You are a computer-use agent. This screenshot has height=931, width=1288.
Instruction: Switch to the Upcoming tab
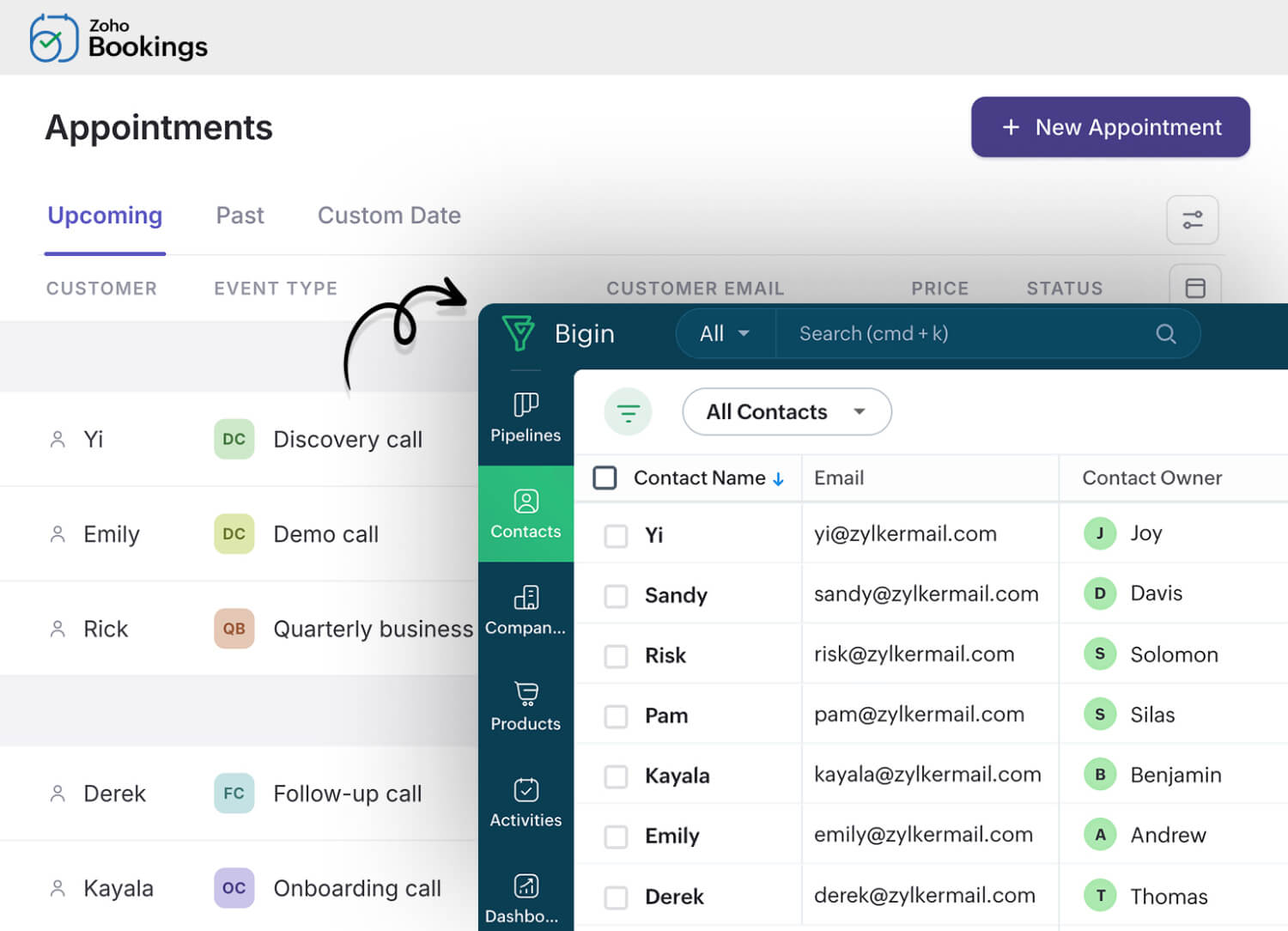click(105, 216)
